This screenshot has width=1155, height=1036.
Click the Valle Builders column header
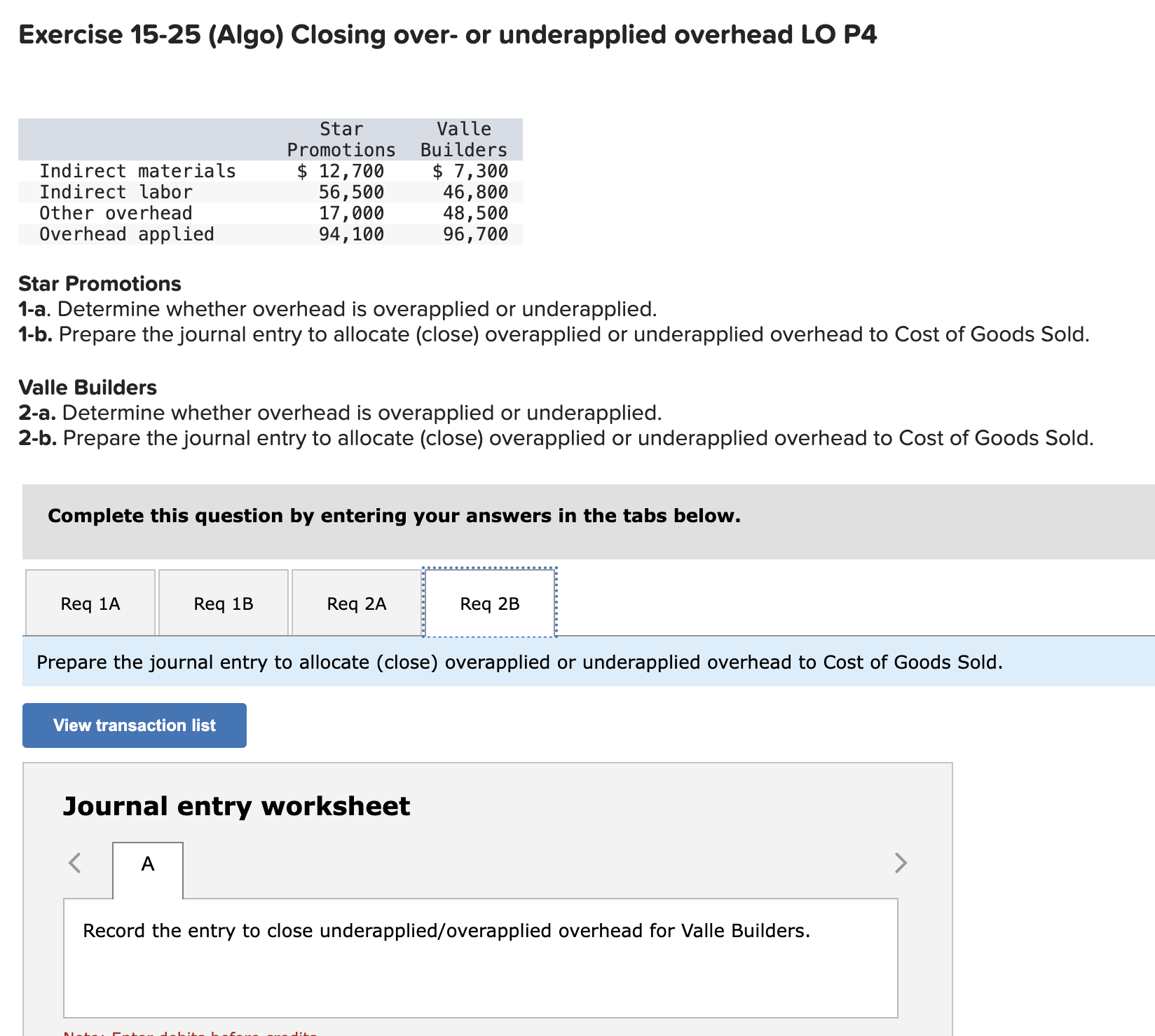[x=464, y=139]
